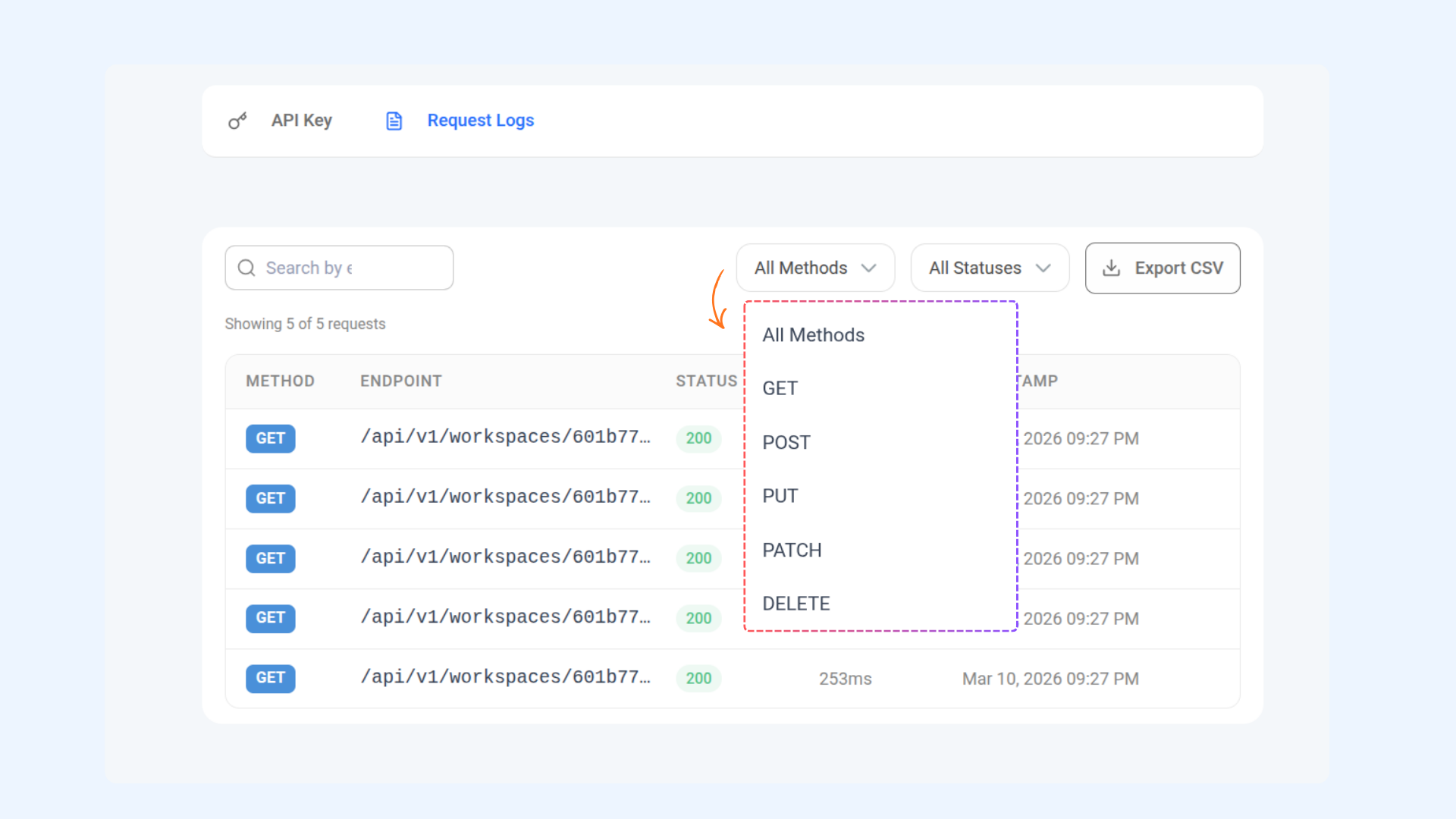Click the chevron on All Statuses filter
The width and height of the screenshot is (1456, 819).
(x=1044, y=268)
